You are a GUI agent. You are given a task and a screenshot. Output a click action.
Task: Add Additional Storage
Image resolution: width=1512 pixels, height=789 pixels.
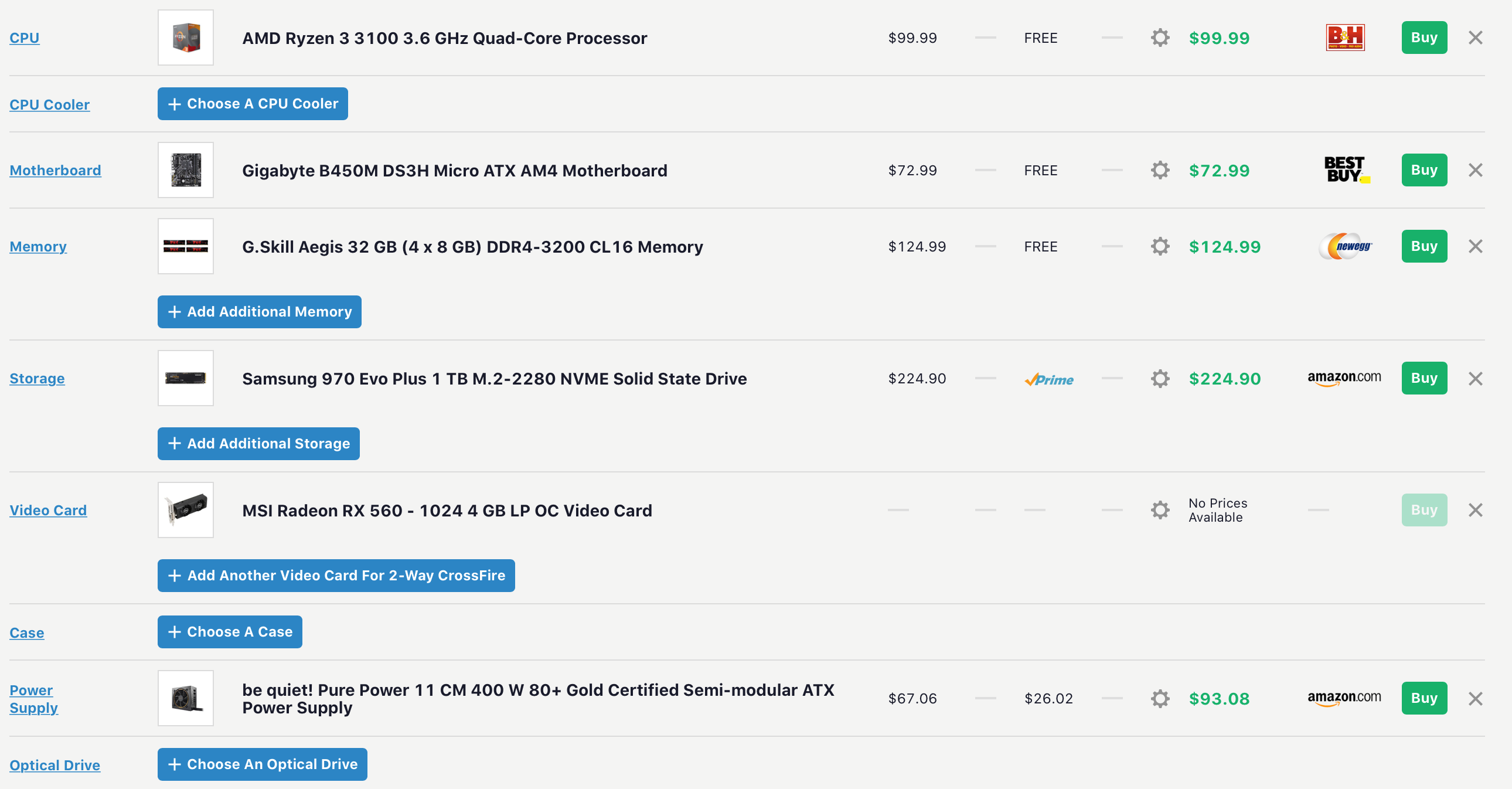[x=258, y=444]
